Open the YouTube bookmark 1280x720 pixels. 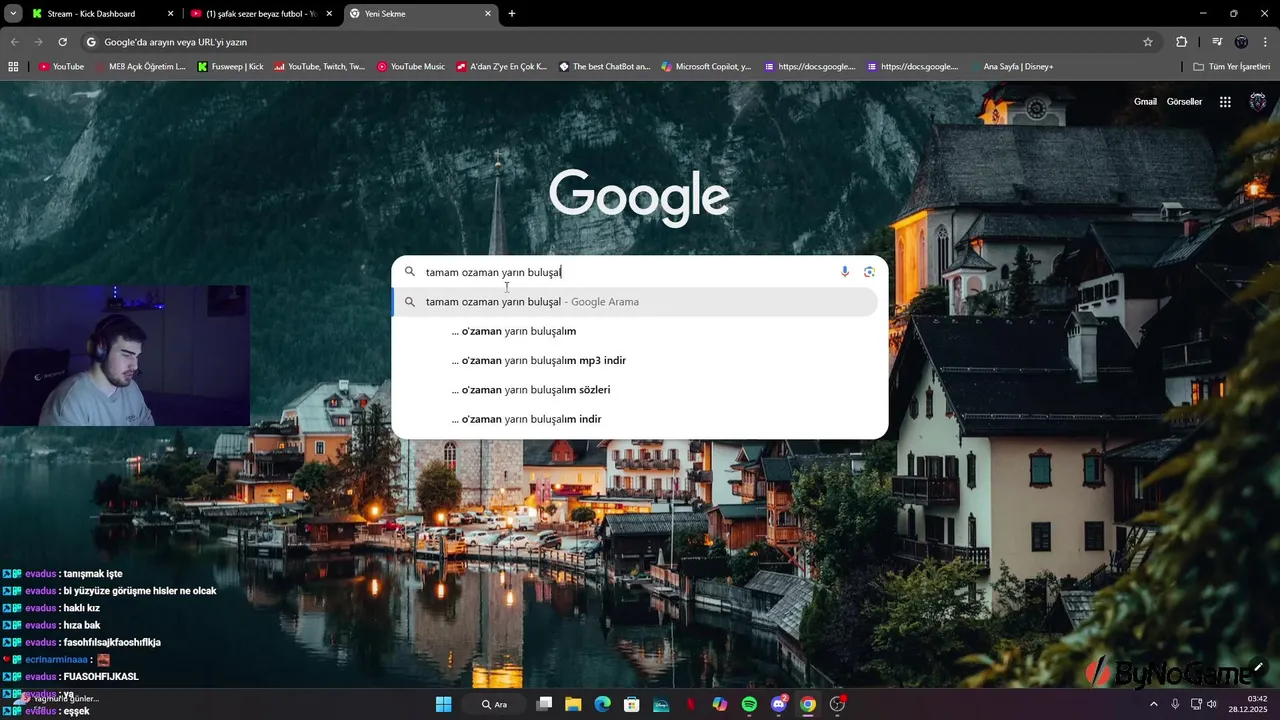tap(61, 67)
